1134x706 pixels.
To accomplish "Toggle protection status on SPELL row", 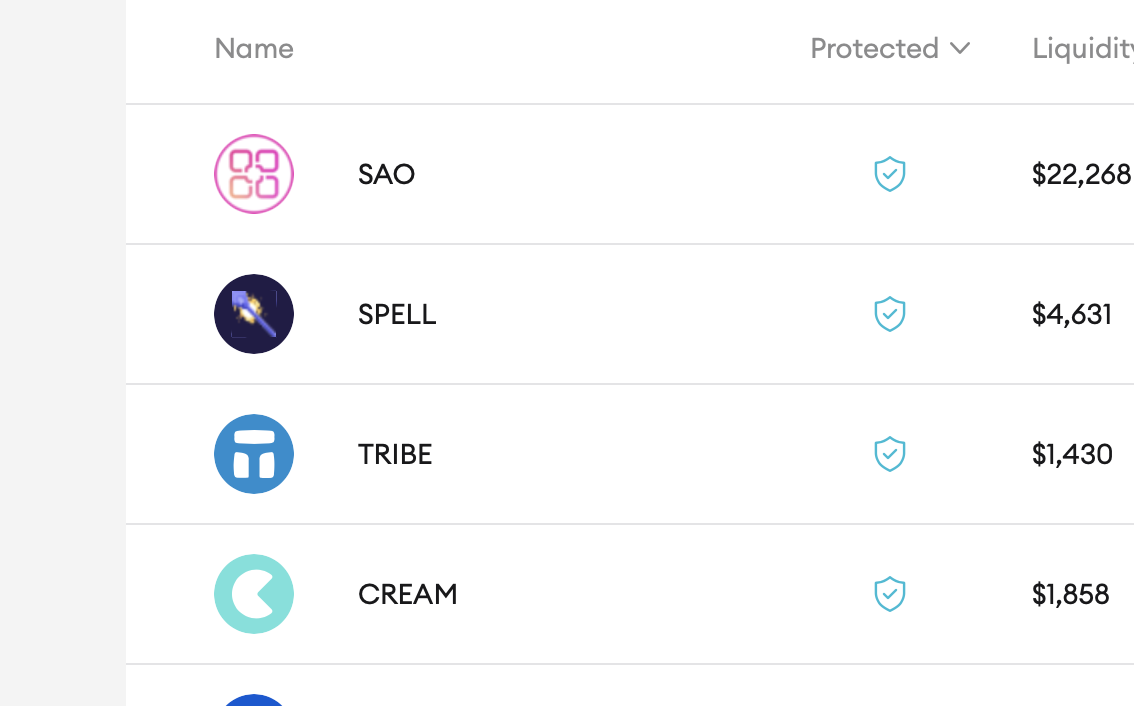I will tap(889, 314).
